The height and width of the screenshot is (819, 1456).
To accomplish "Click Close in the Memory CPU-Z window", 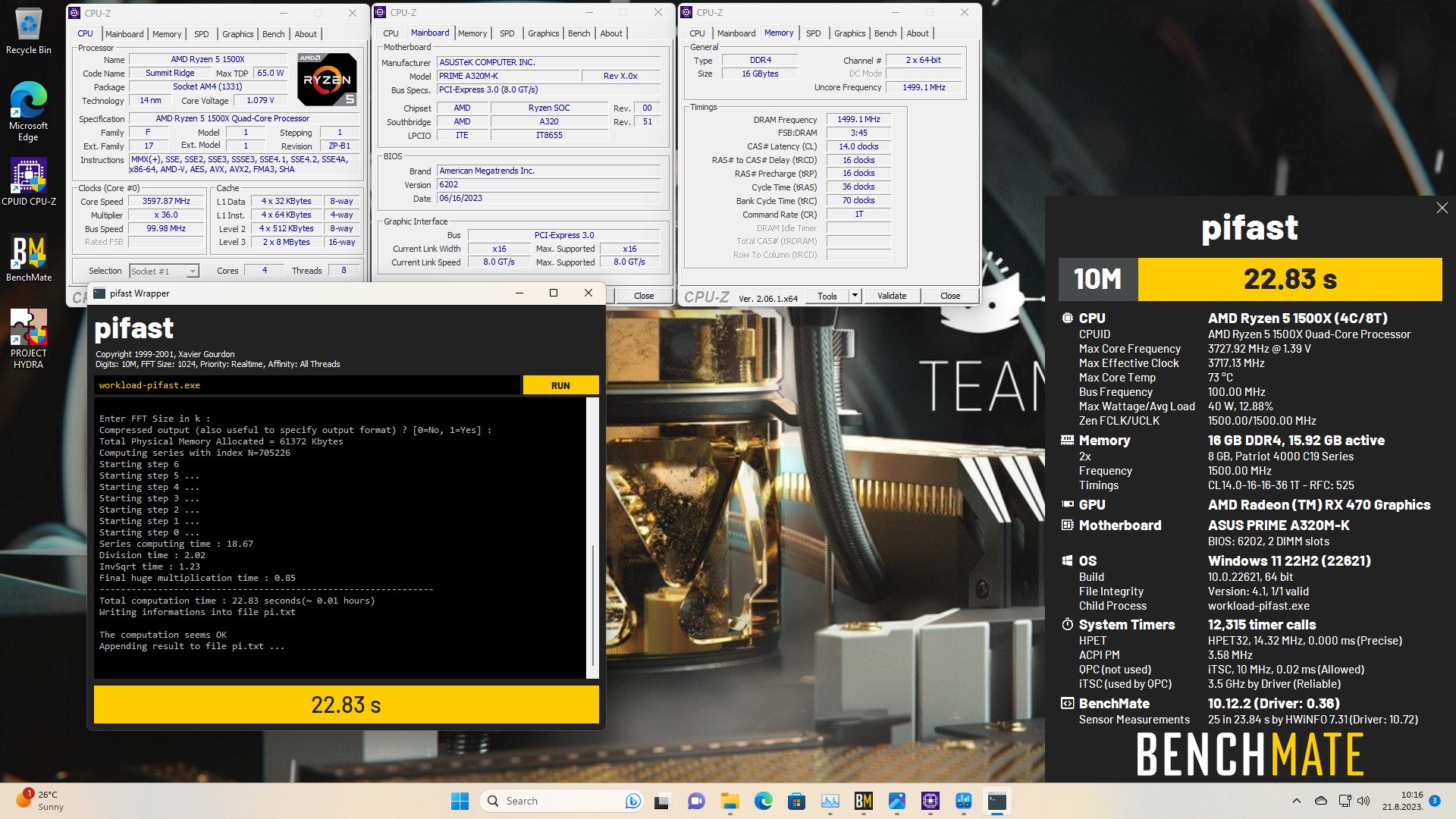I will tap(950, 296).
